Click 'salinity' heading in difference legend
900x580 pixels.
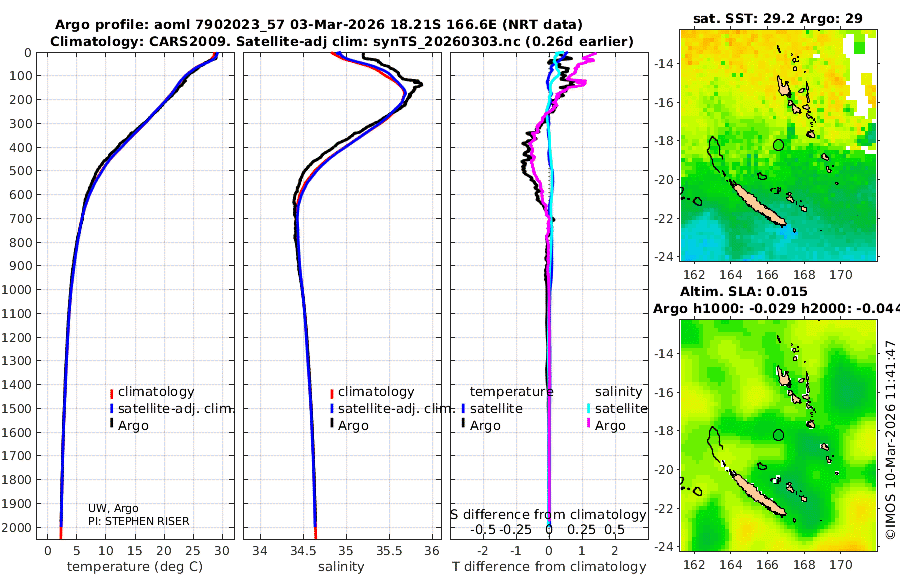pyautogui.click(x=618, y=392)
